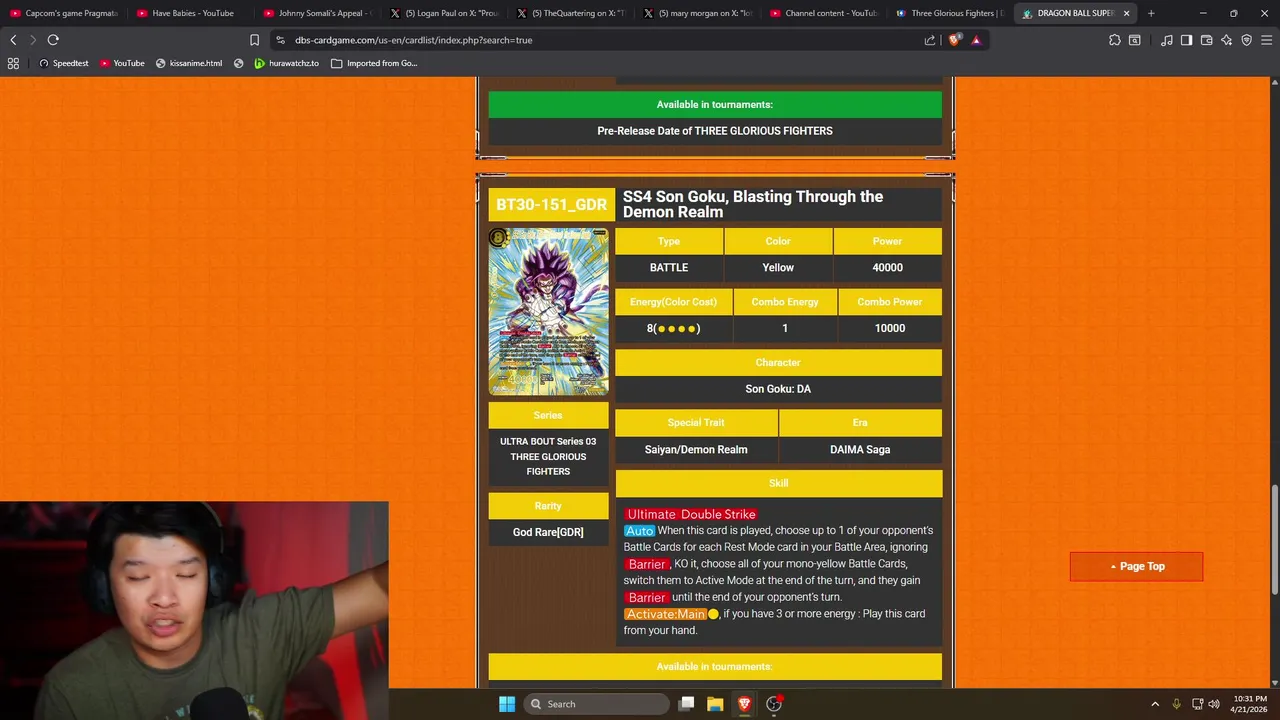
Task: Switch to Have Babies - YouTube tab
Action: tap(190, 13)
